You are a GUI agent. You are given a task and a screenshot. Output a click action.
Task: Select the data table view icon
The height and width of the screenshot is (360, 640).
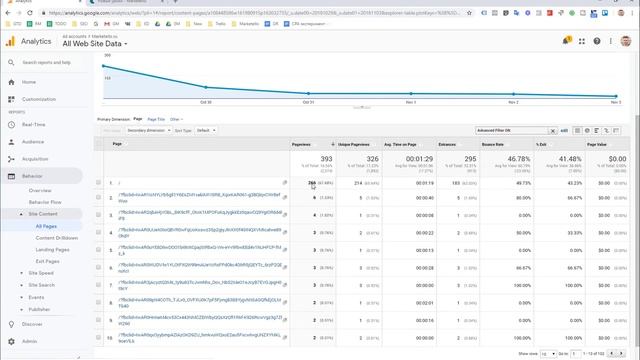(577, 131)
